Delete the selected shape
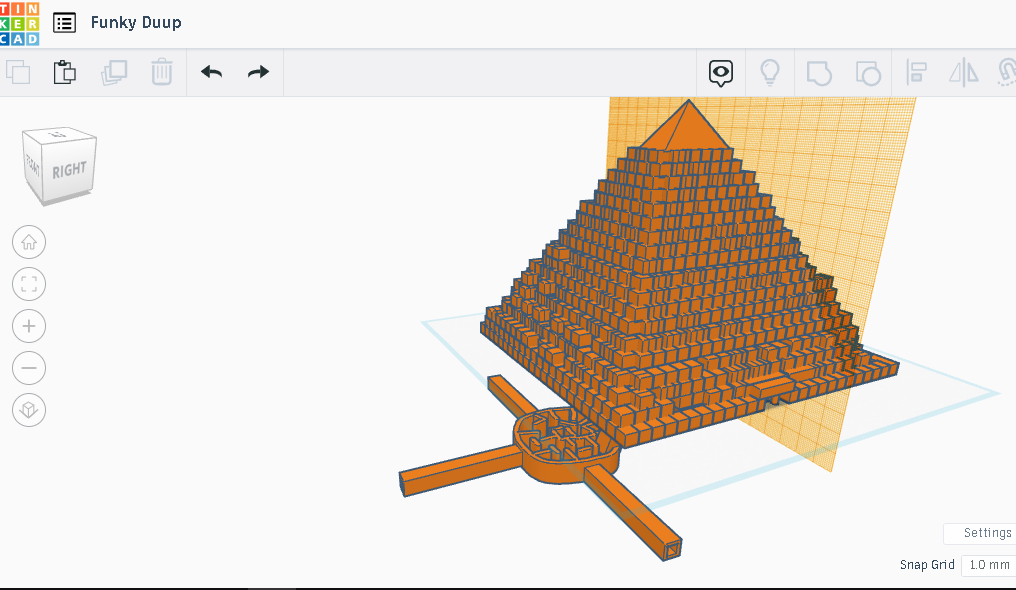 pos(162,72)
